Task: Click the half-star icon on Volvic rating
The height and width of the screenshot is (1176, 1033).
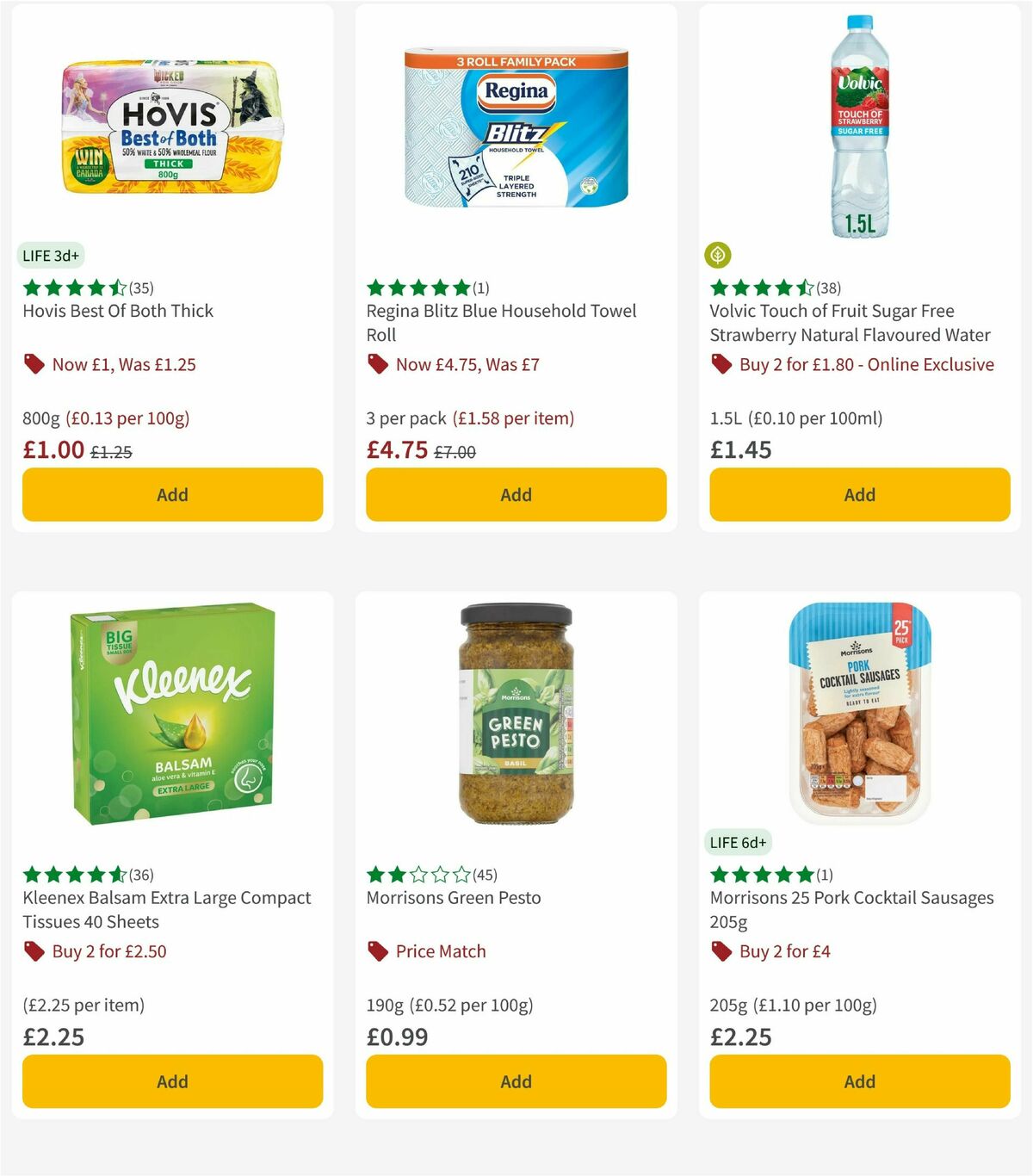Action: (x=804, y=287)
